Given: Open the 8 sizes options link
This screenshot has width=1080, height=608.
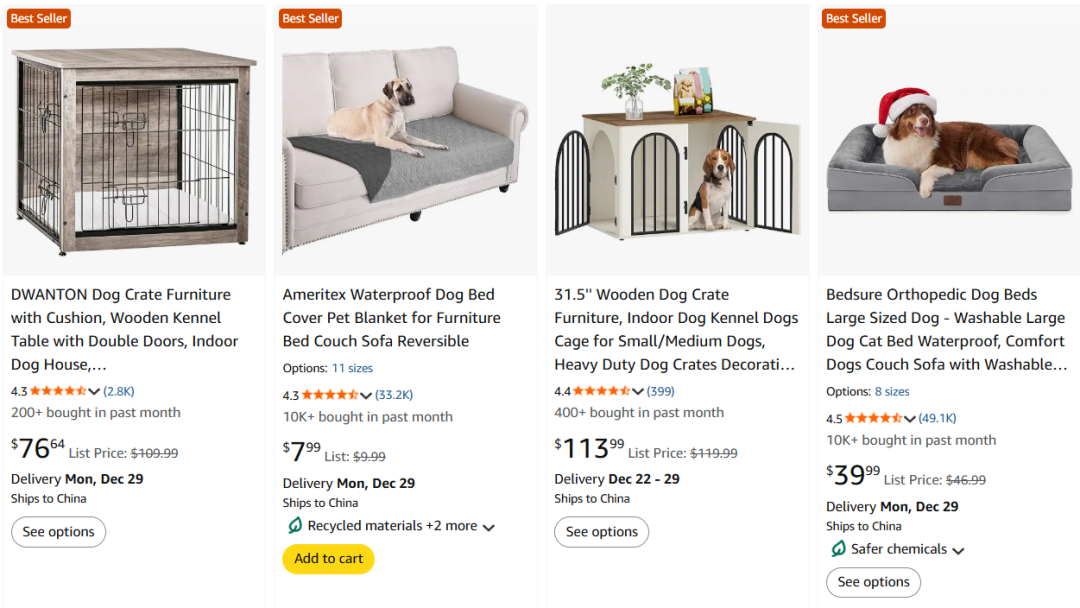Looking at the screenshot, I should (892, 391).
